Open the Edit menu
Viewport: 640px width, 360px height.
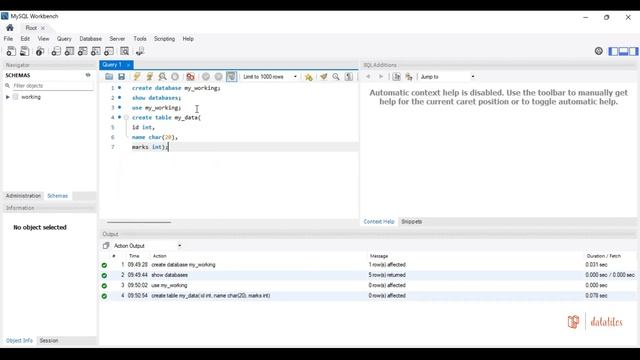pyautogui.click(x=25, y=39)
